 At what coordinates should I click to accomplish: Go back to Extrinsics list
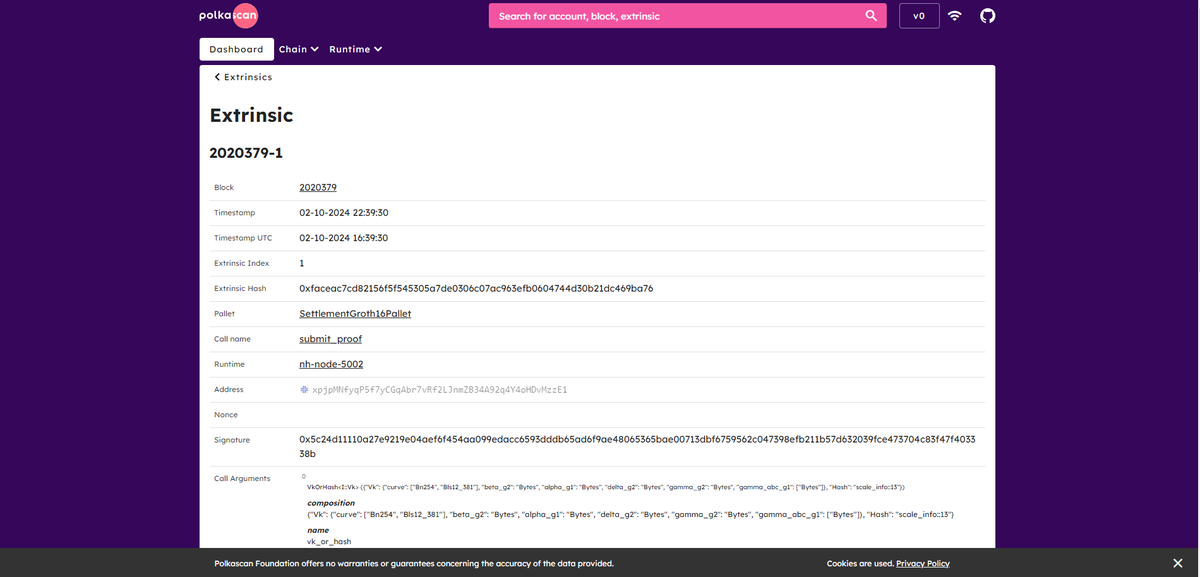pos(243,77)
